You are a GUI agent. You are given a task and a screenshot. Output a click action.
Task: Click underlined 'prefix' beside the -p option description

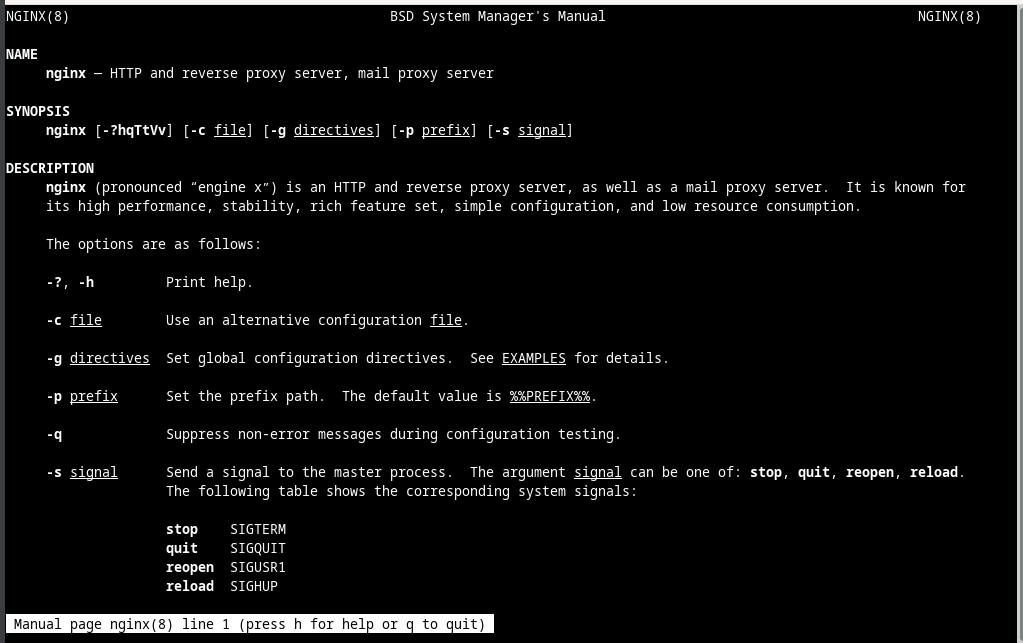point(93,396)
